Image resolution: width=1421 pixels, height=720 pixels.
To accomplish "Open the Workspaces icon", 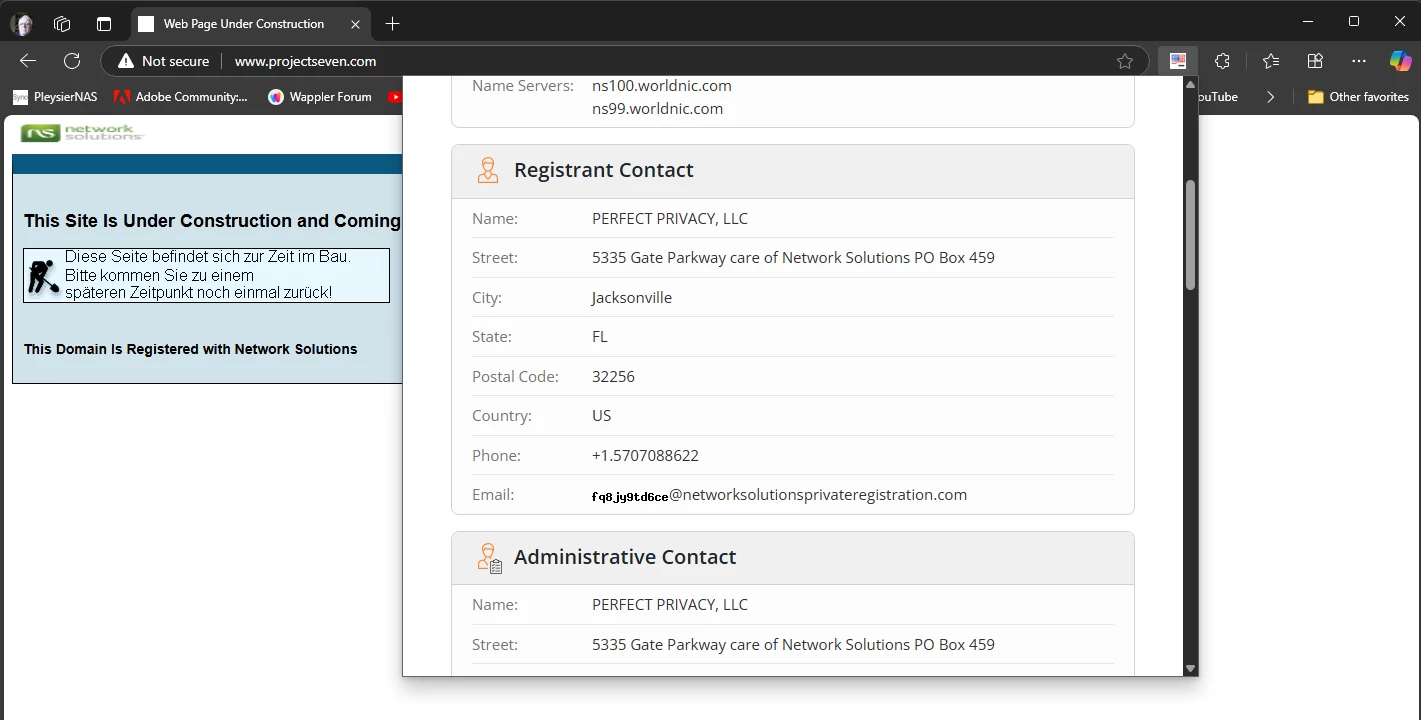I will point(62,24).
